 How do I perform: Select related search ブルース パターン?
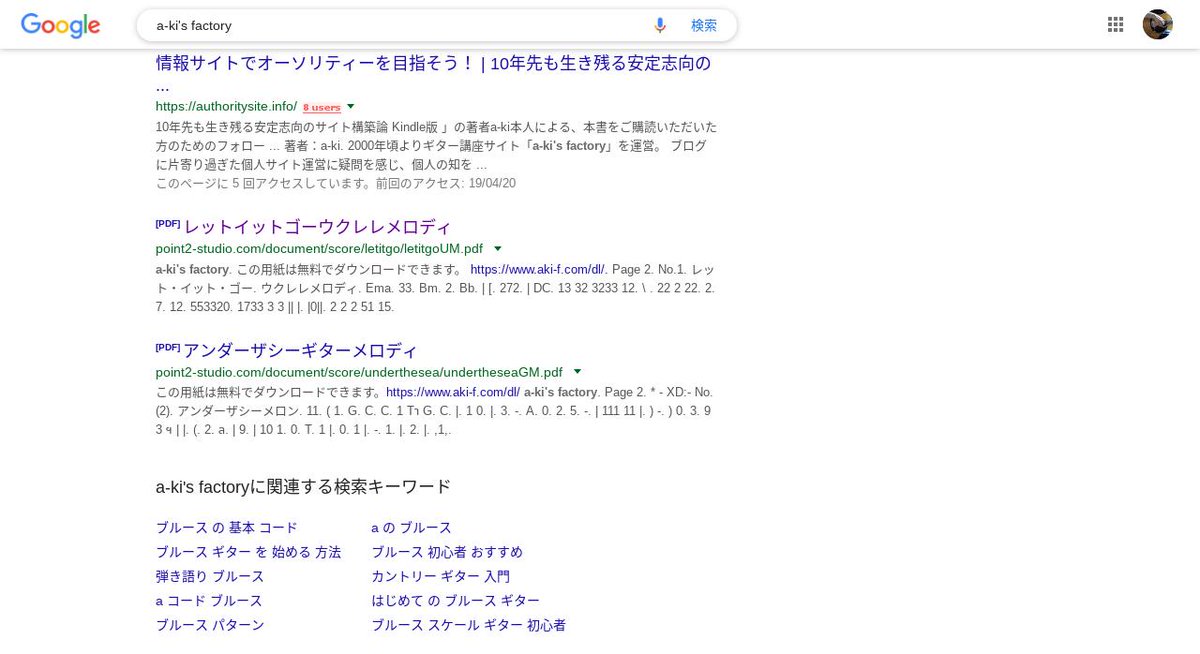(x=210, y=625)
